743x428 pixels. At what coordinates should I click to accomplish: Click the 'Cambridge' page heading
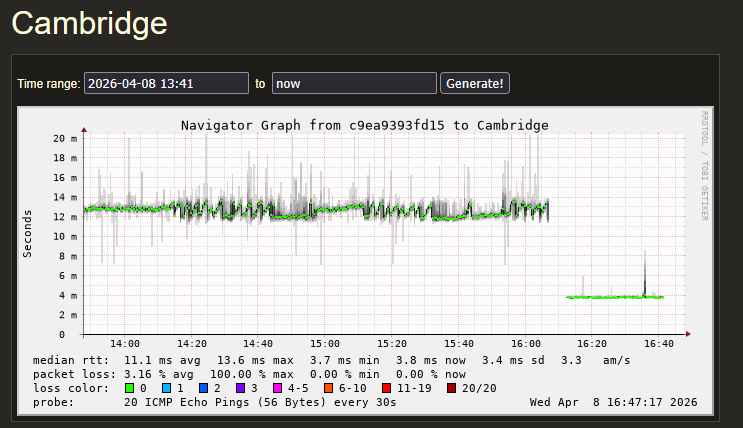[90, 23]
